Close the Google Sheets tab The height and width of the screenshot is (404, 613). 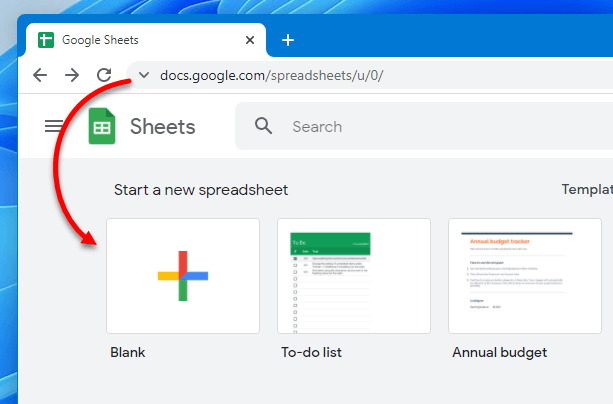tap(250, 40)
